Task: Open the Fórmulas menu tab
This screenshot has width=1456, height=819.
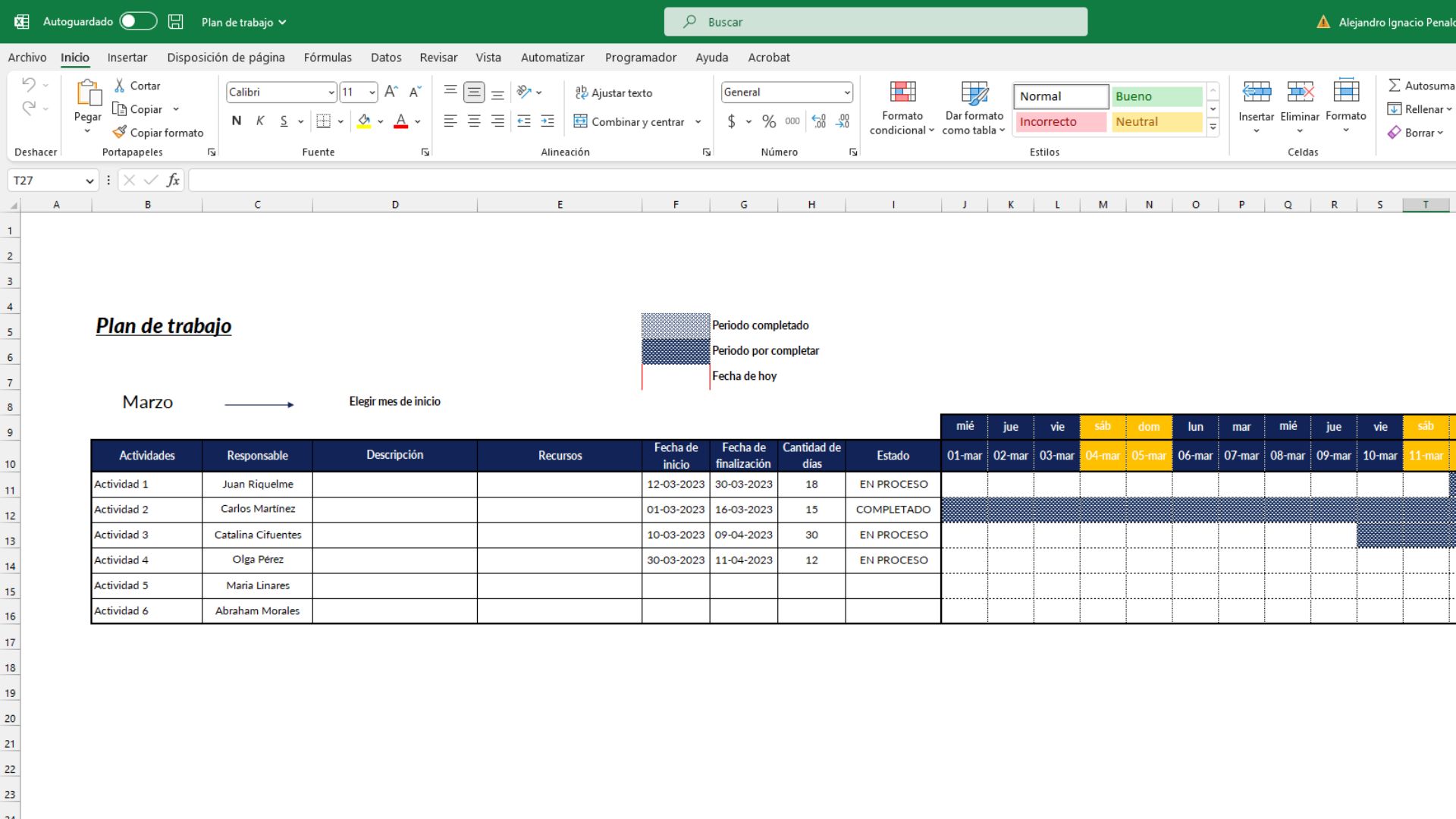Action: click(x=326, y=57)
